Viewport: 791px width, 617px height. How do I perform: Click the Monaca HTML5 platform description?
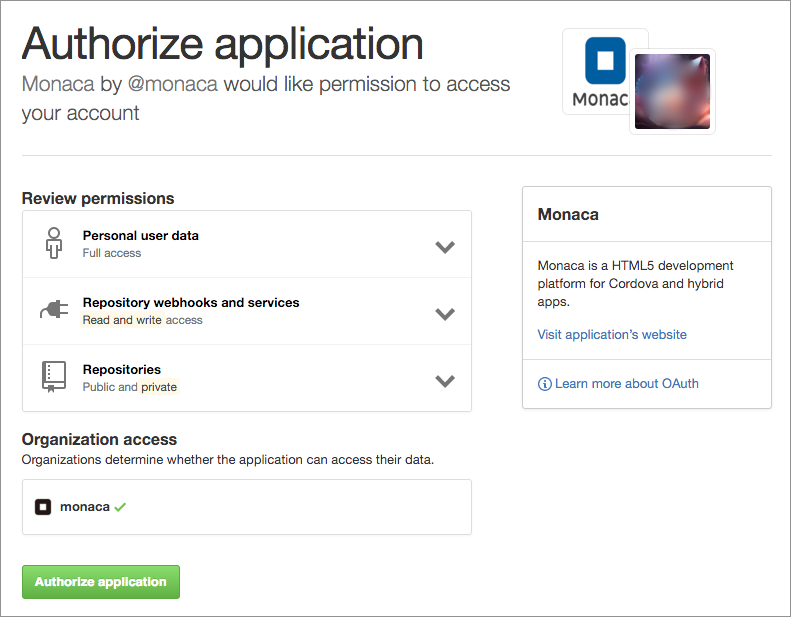pyautogui.click(x=635, y=284)
